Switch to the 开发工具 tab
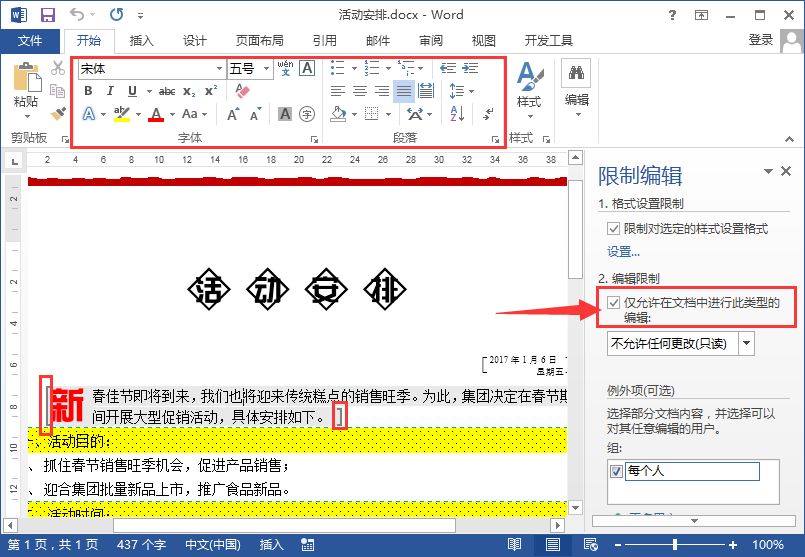The image size is (805, 557). [x=548, y=41]
